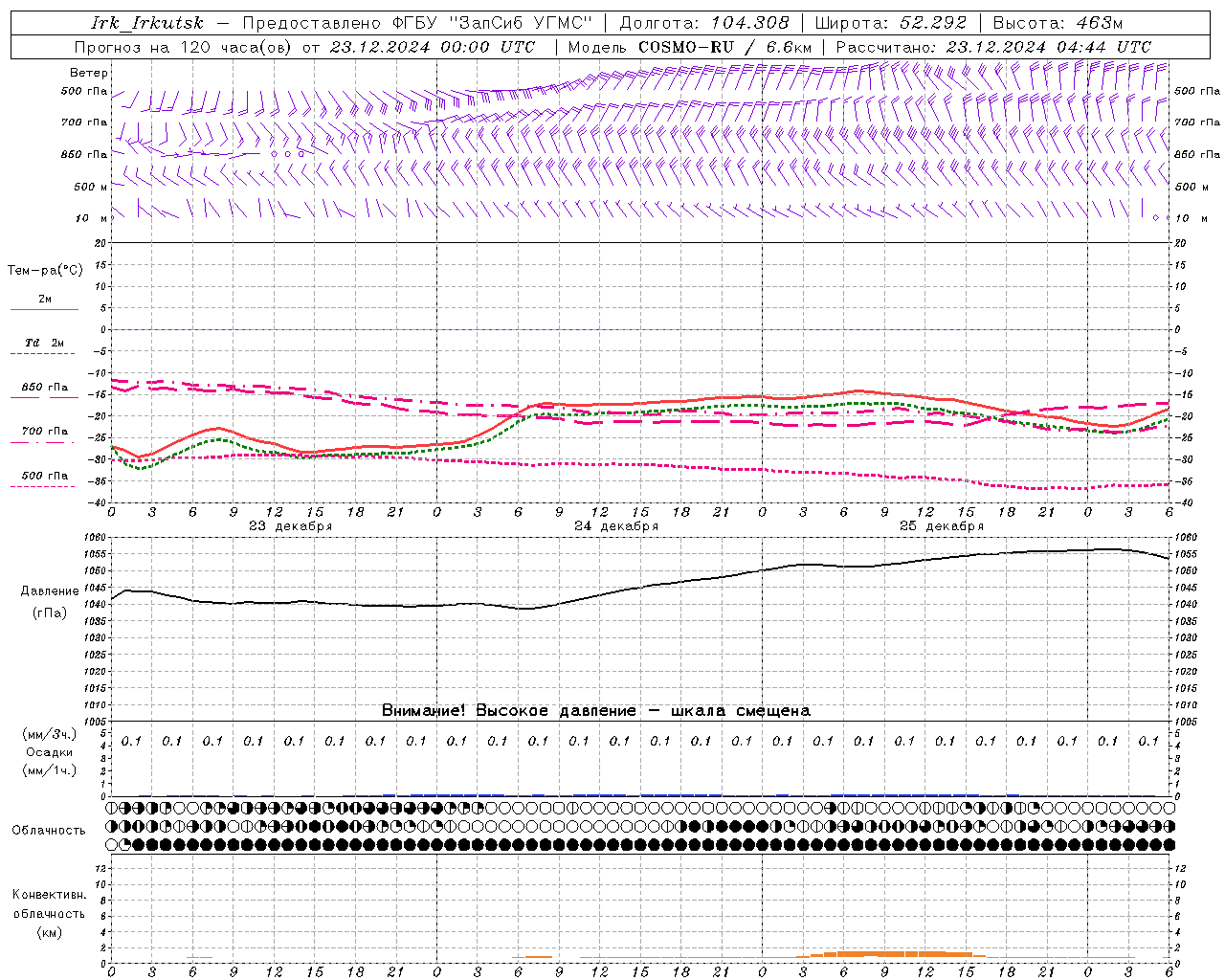Click the 25 декабря date label
This screenshot has height=980, width=1225.
point(942,526)
